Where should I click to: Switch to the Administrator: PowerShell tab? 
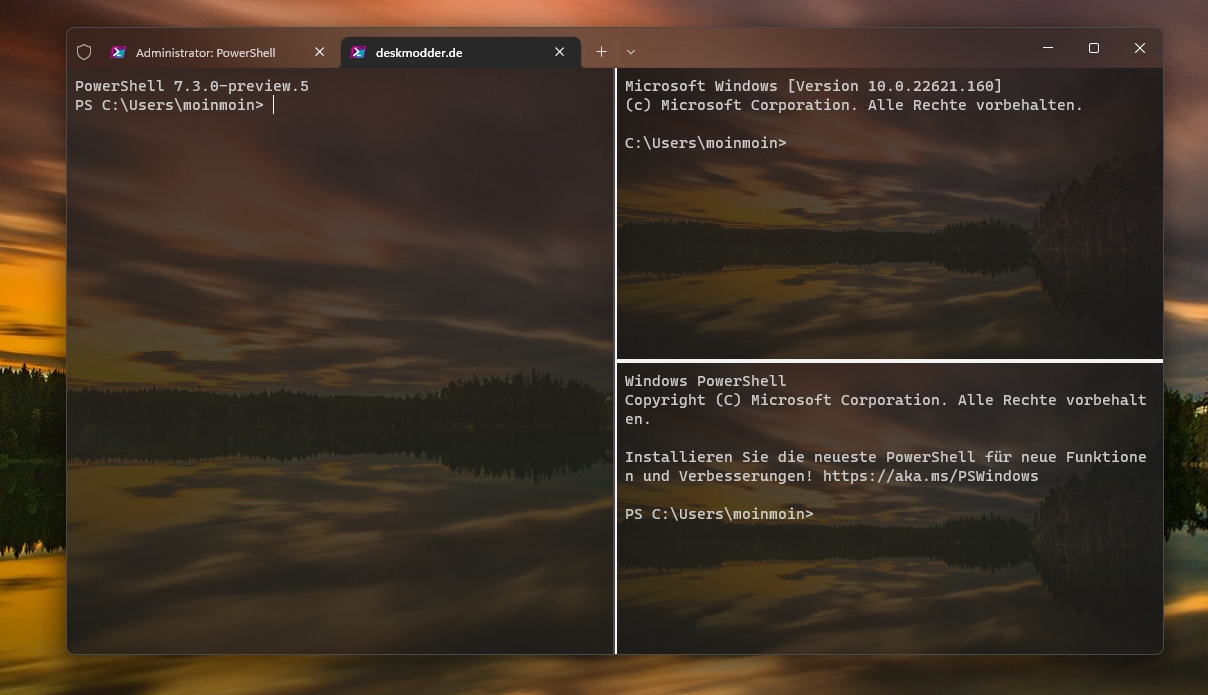pos(220,52)
